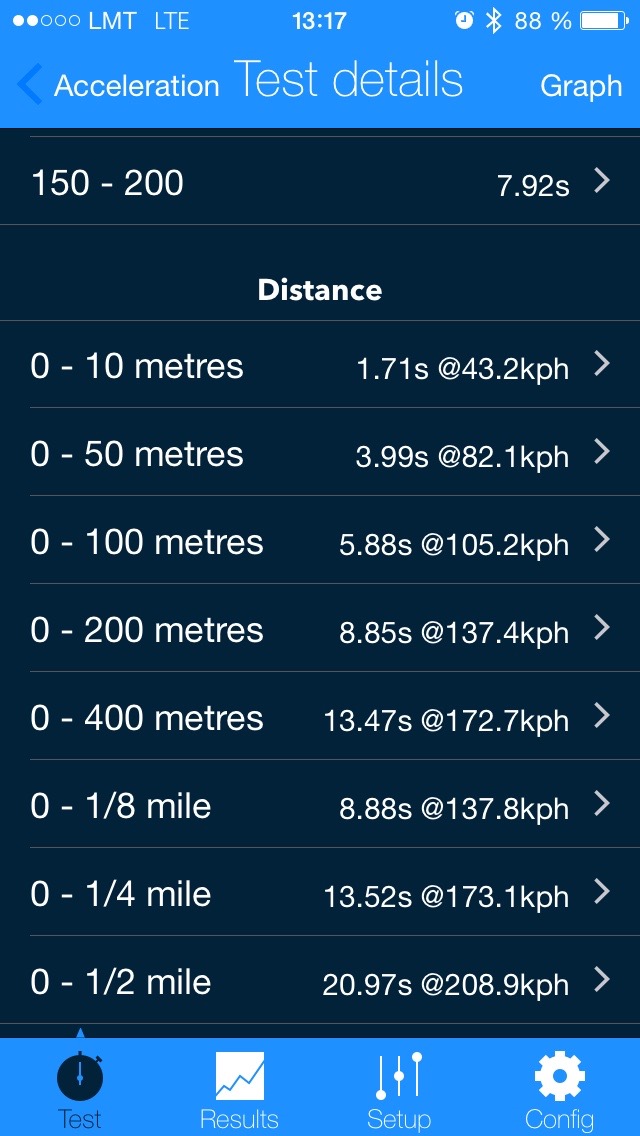Tap the battery indicator icon
Screen dimensions: 640x1136
click(x=603, y=21)
